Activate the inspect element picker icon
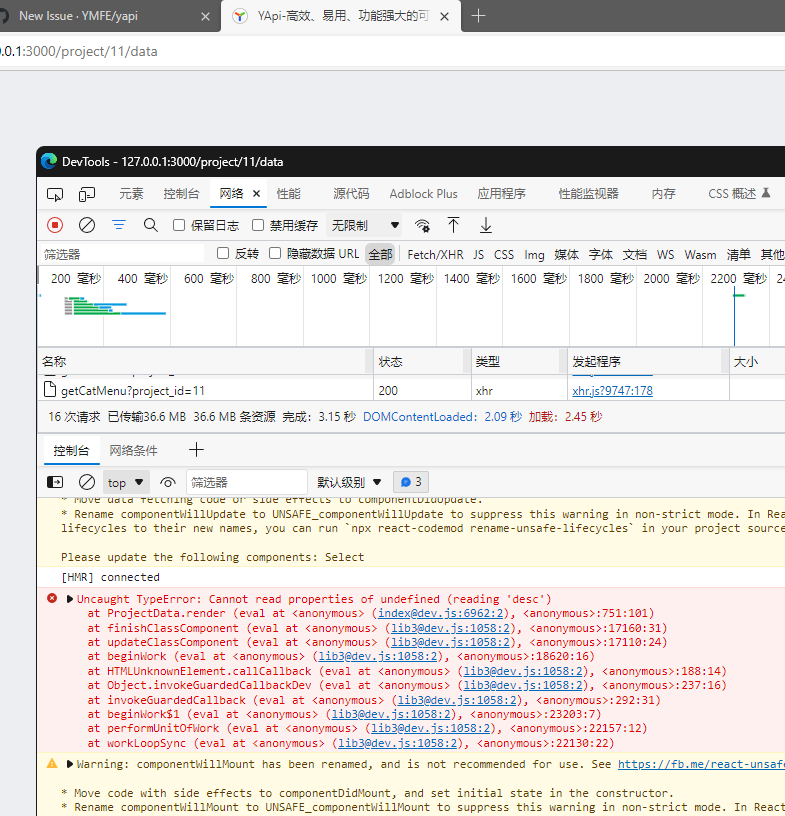The height and width of the screenshot is (816, 785). point(55,195)
